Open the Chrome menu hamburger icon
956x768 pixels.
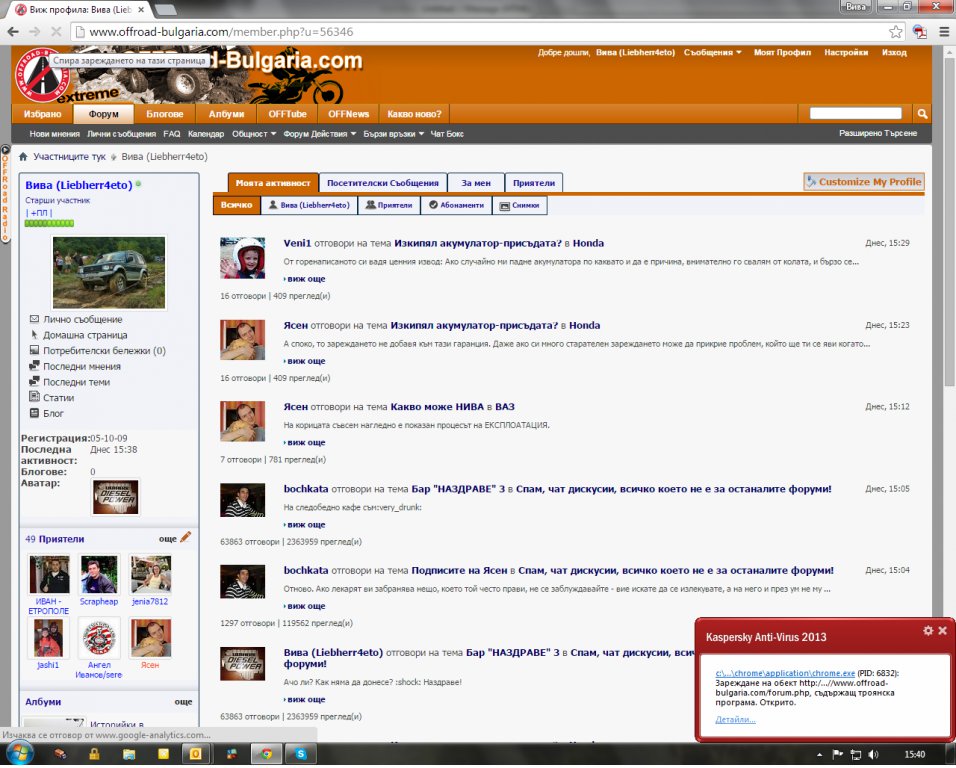tap(944, 32)
